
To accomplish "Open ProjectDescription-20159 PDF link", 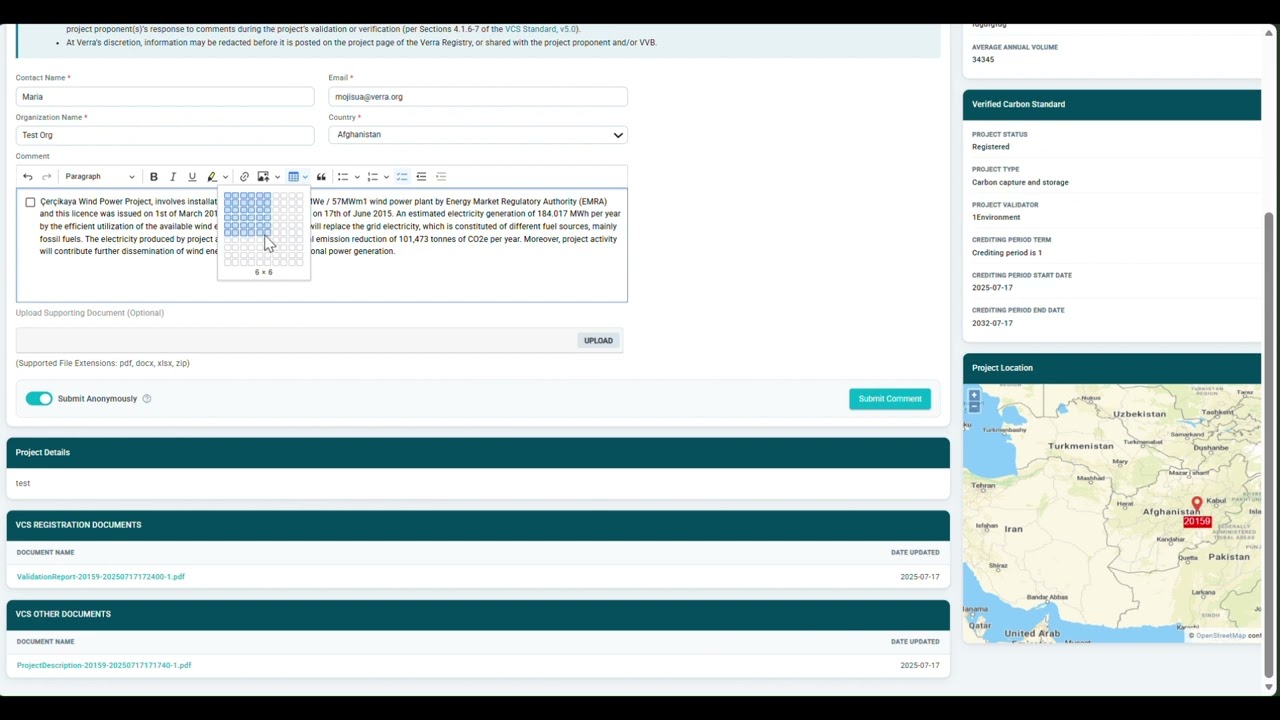I will click(x=104, y=665).
